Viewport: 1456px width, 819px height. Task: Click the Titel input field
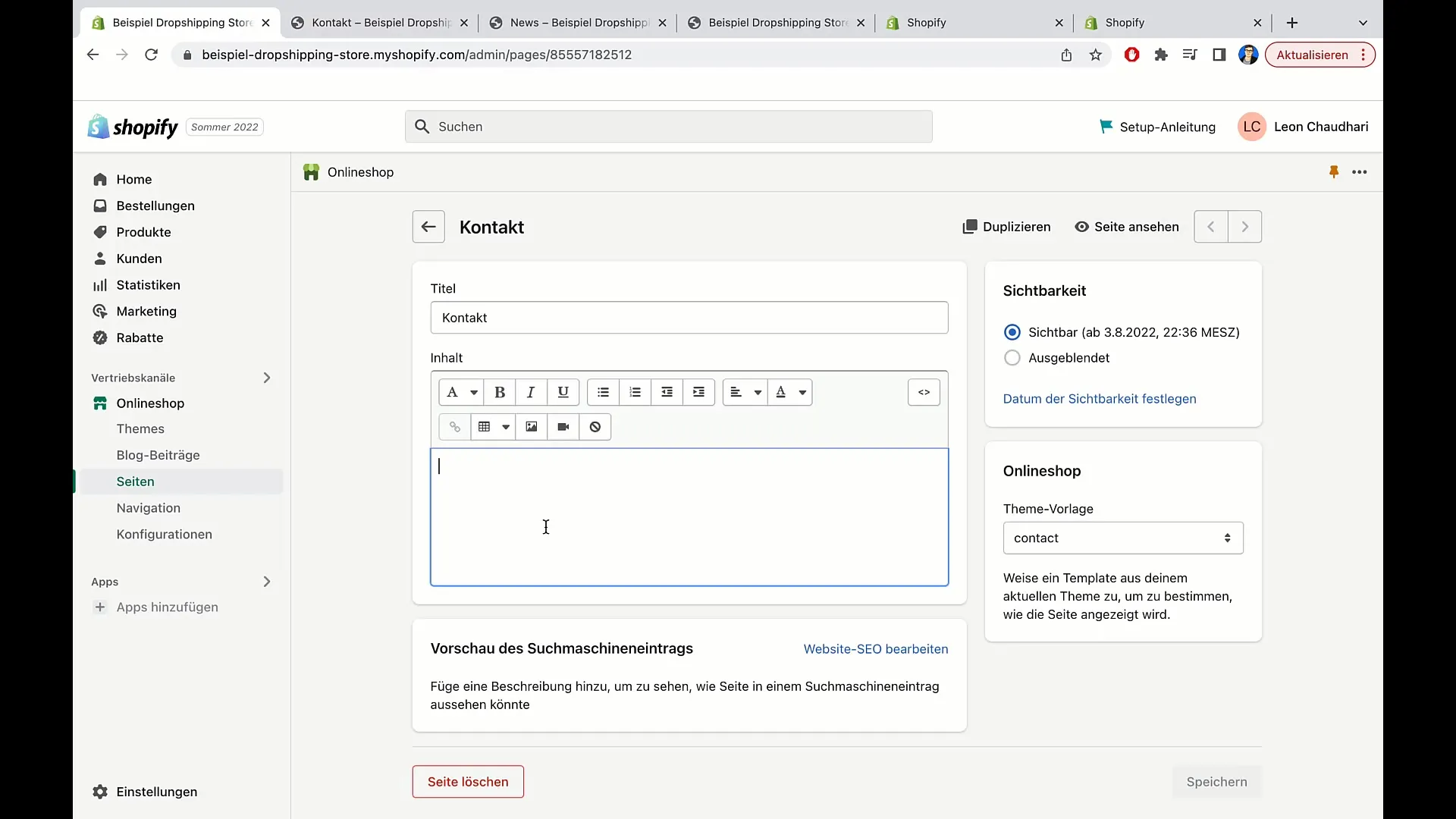tap(689, 318)
